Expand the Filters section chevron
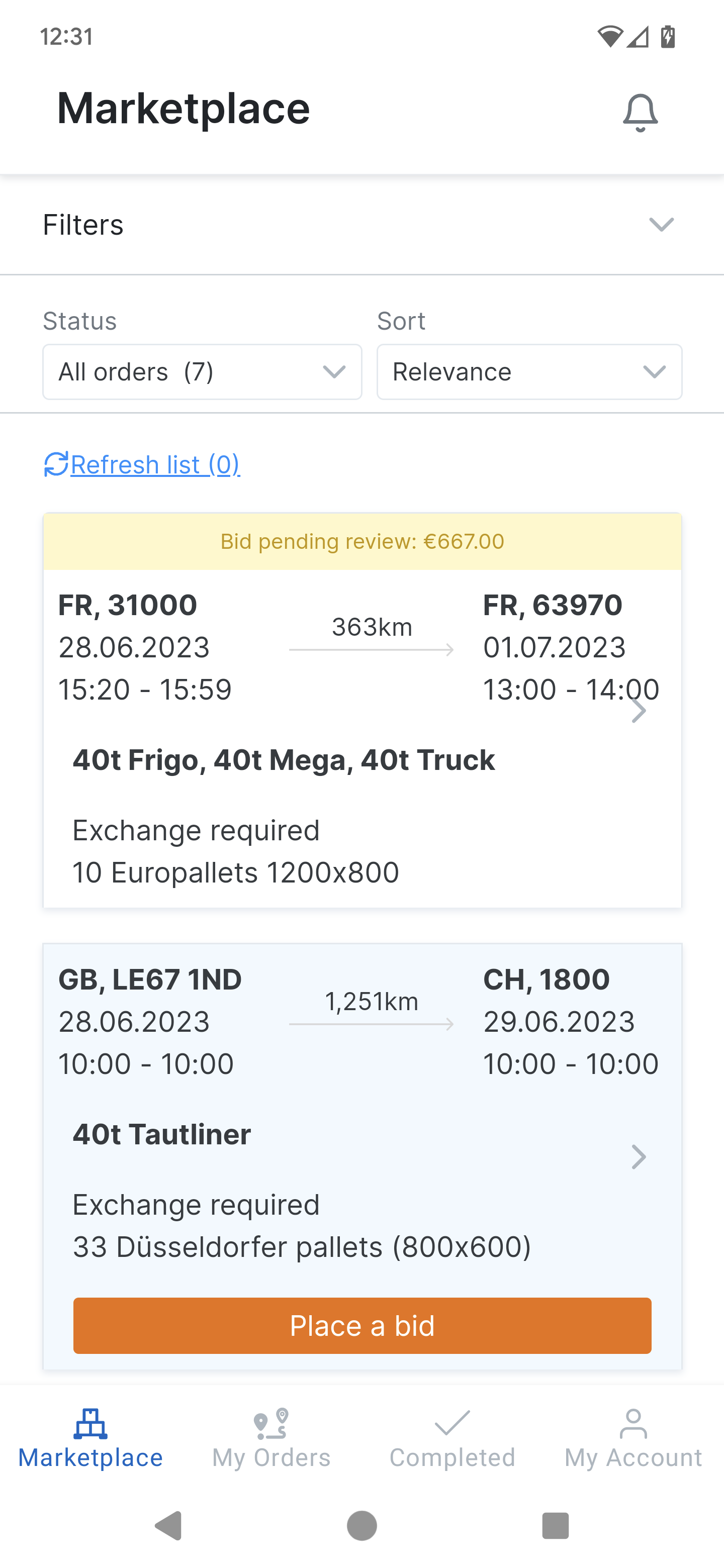724x1568 pixels. (x=661, y=225)
